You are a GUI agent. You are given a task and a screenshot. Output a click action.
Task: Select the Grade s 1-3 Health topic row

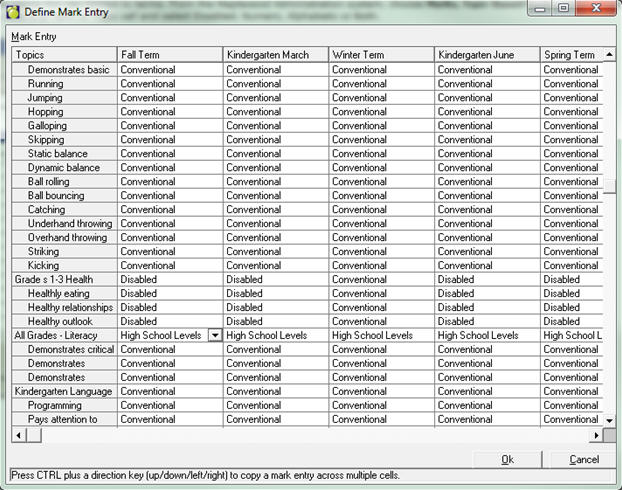(64, 280)
